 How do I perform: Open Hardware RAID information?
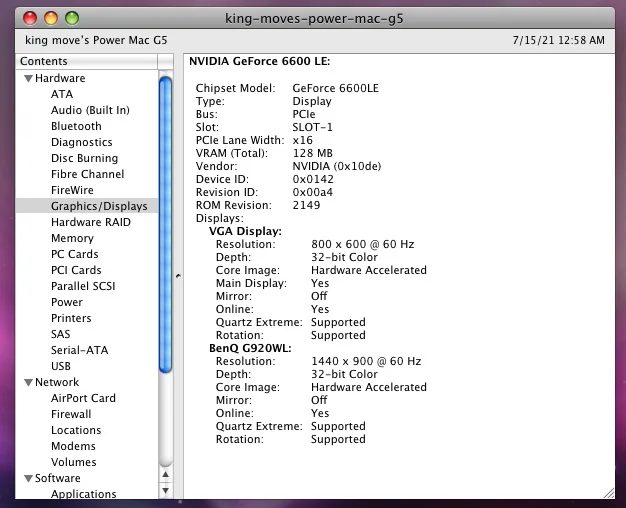(91, 222)
